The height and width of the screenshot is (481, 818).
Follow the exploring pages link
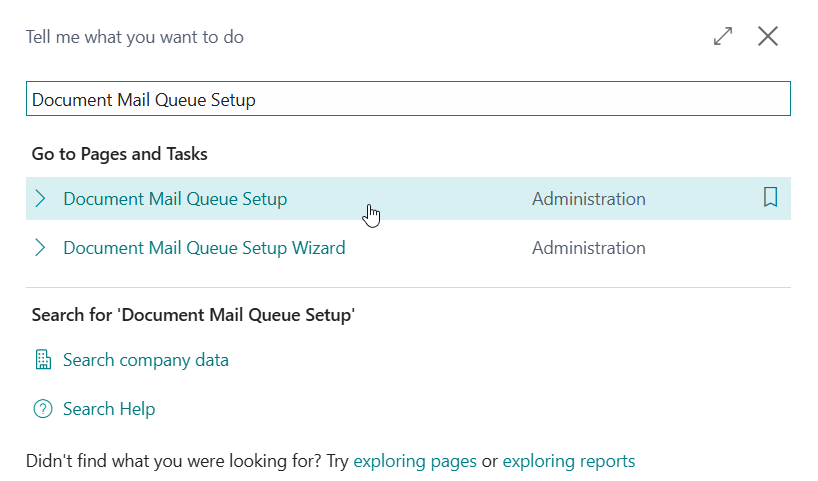click(x=415, y=461)
